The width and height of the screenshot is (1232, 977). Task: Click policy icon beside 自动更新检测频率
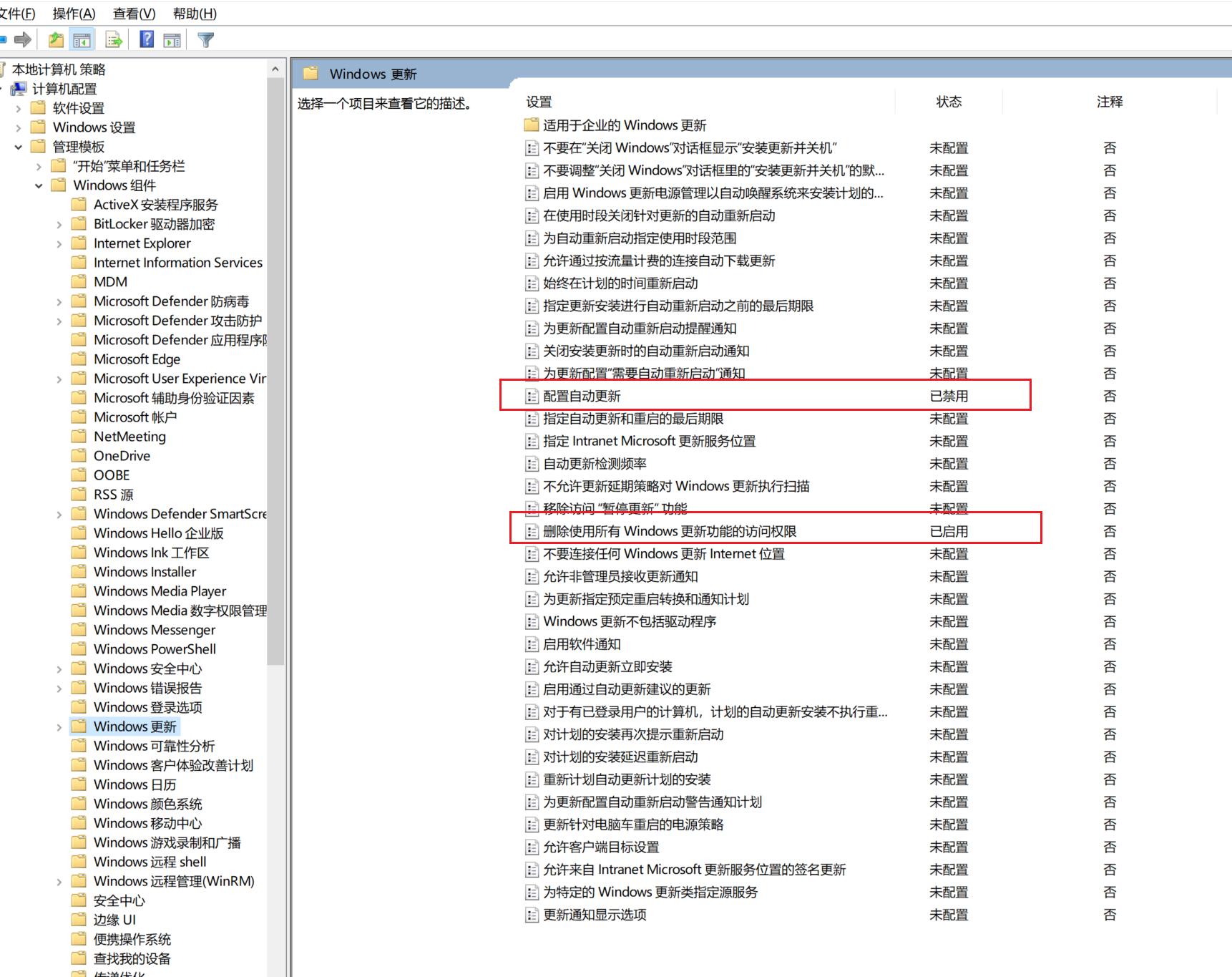[x=532, y=464]
